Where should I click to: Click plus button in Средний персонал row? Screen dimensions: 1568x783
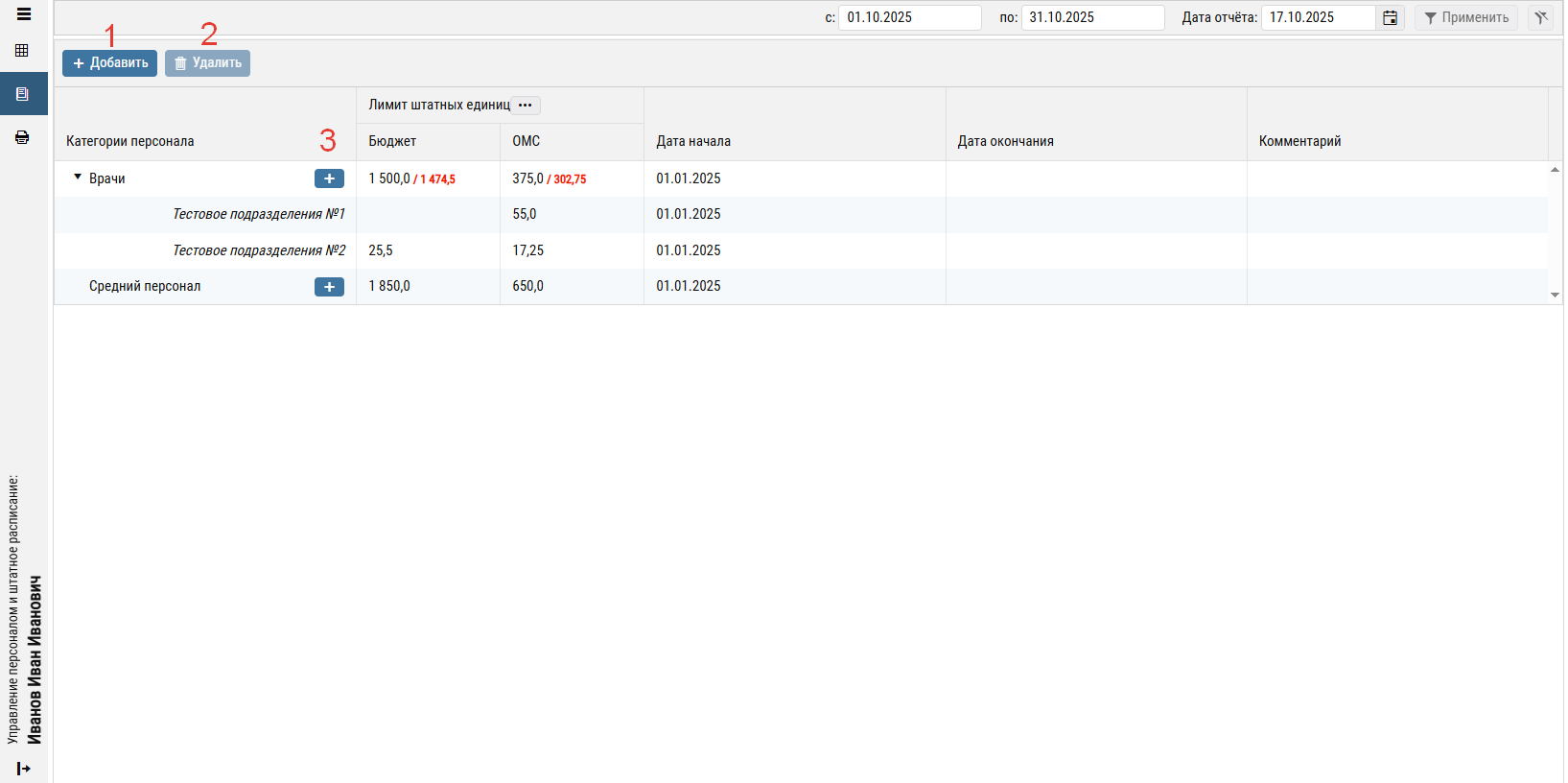(x=329, y=287)
